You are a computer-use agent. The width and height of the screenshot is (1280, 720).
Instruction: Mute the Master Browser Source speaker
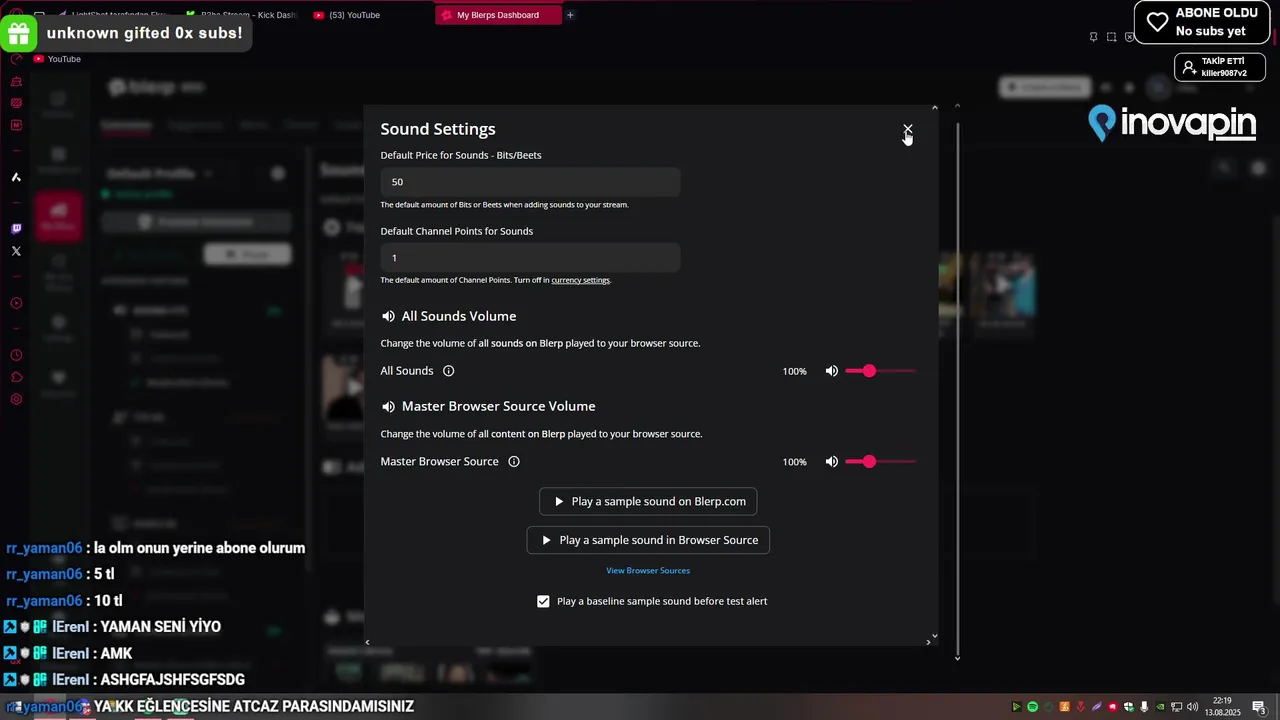[x=831, y=462]
